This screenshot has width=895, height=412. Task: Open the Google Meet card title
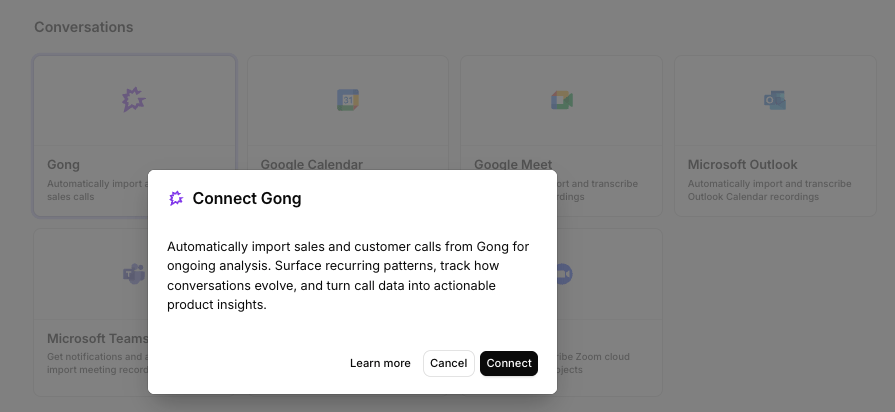(x=513, y=164)
